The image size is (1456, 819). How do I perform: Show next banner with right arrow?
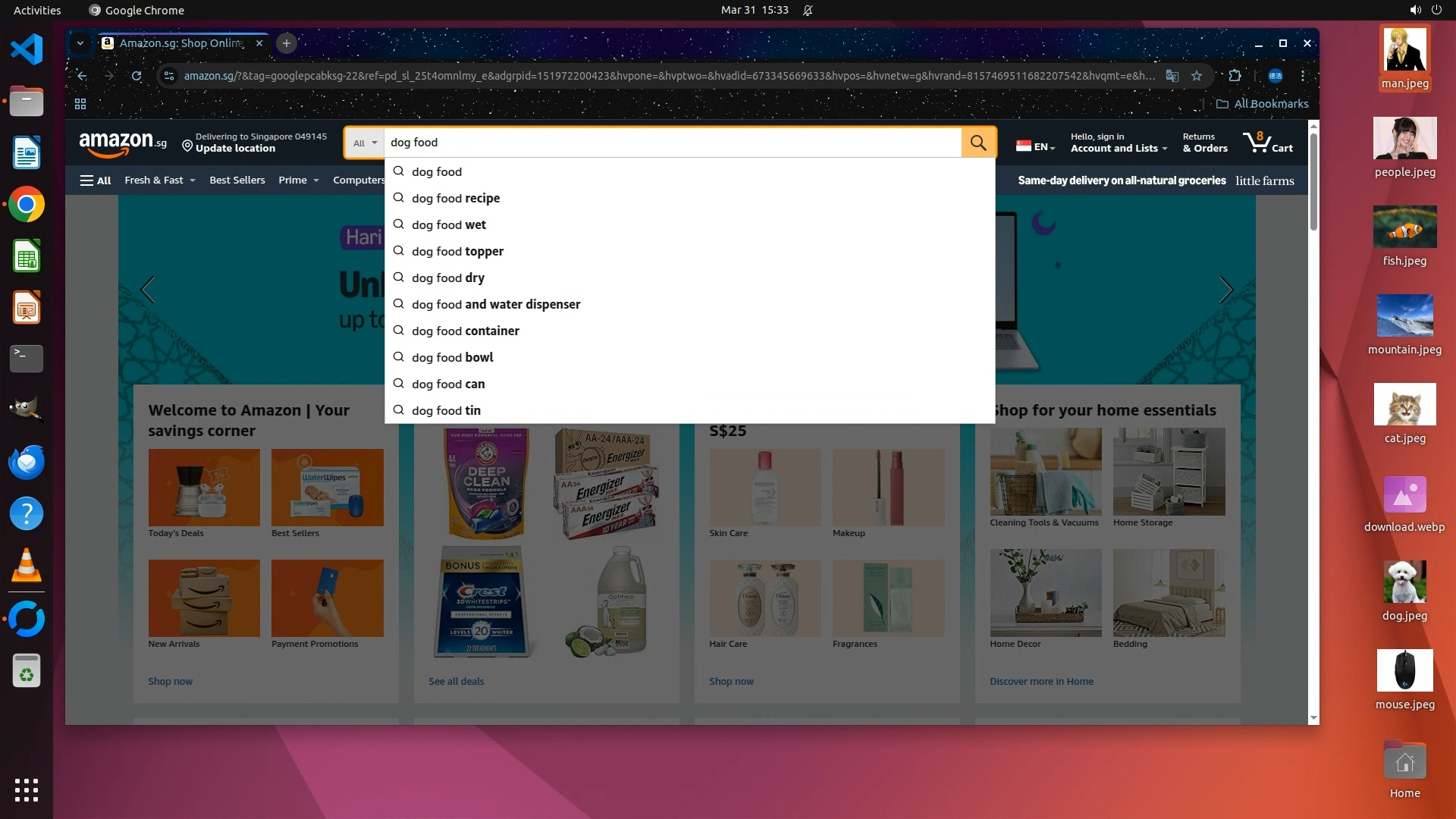point(1225,290)
